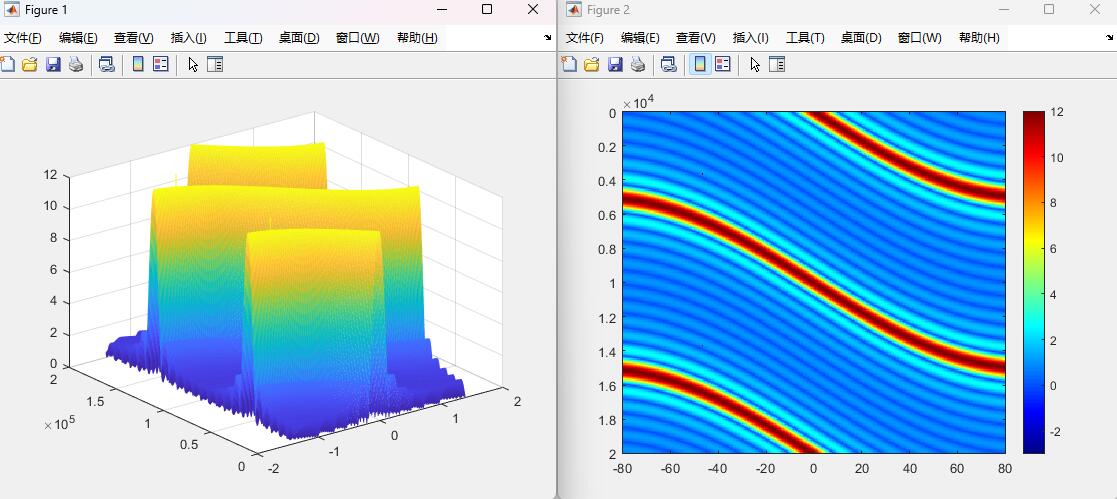The image size is (1117, 499).
Task: Open 文件(F) menu in Figure 2
Action: [585, 38]
